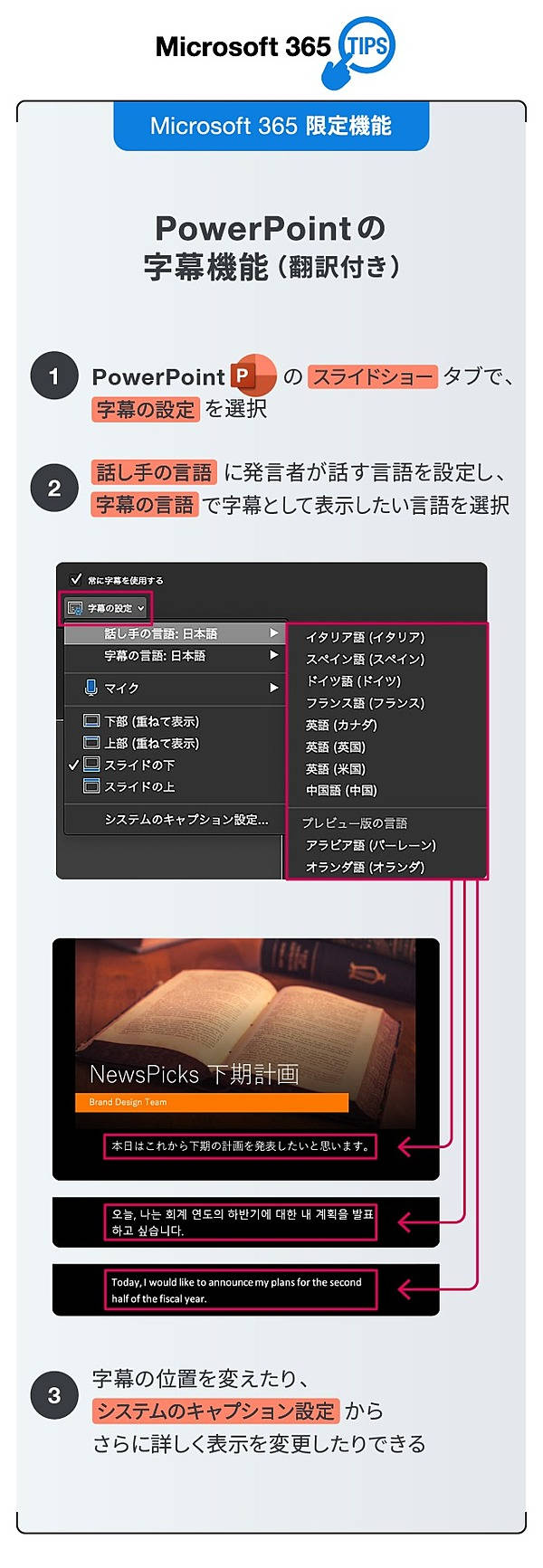The image size is (543, 1568).
Task: Expand the マイク submenu arrow
Action: (x=273, y=688)
